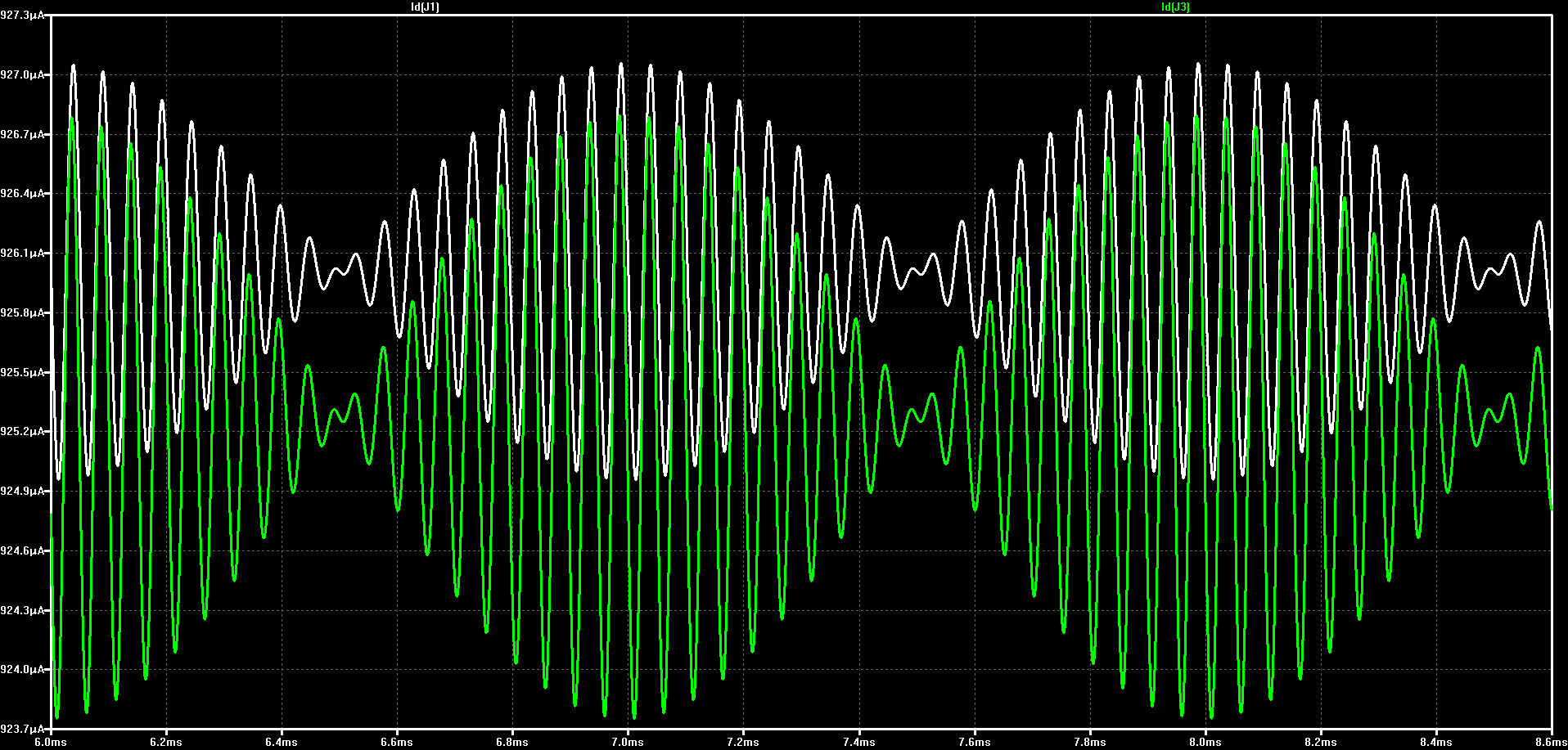Select the 8.6ms time axis label
Screen dimensions: 1568x750
1551,743
